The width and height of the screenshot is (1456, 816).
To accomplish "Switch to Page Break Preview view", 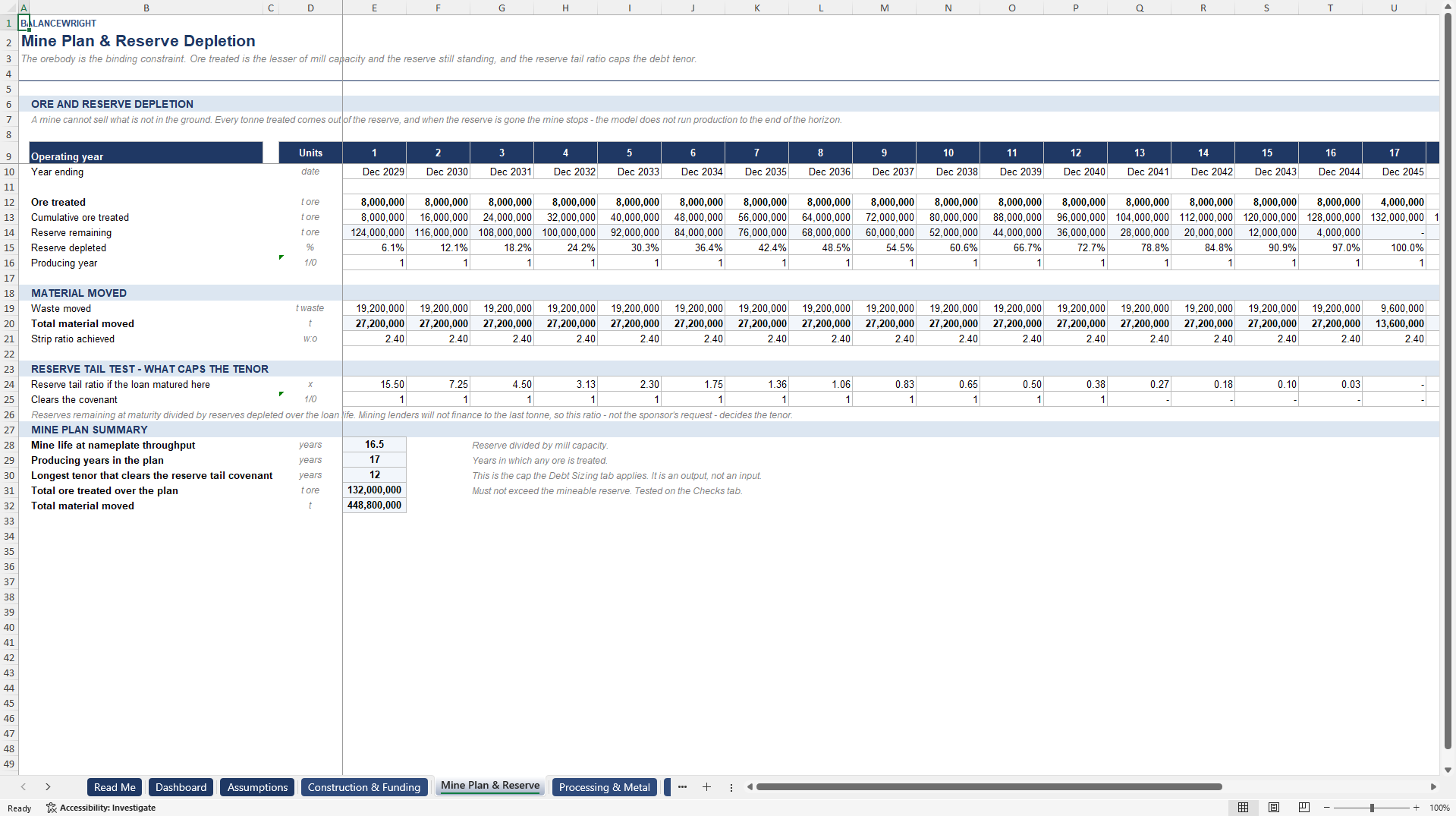I will point(1304,808).
